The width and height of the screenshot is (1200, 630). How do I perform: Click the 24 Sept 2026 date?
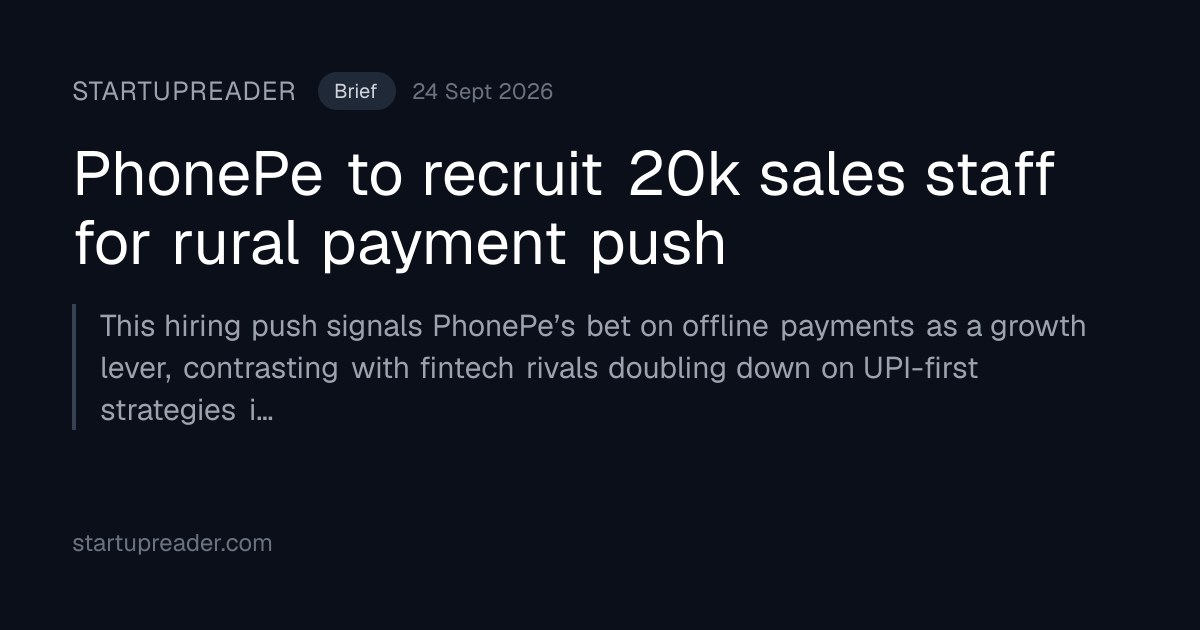(482, 92)
